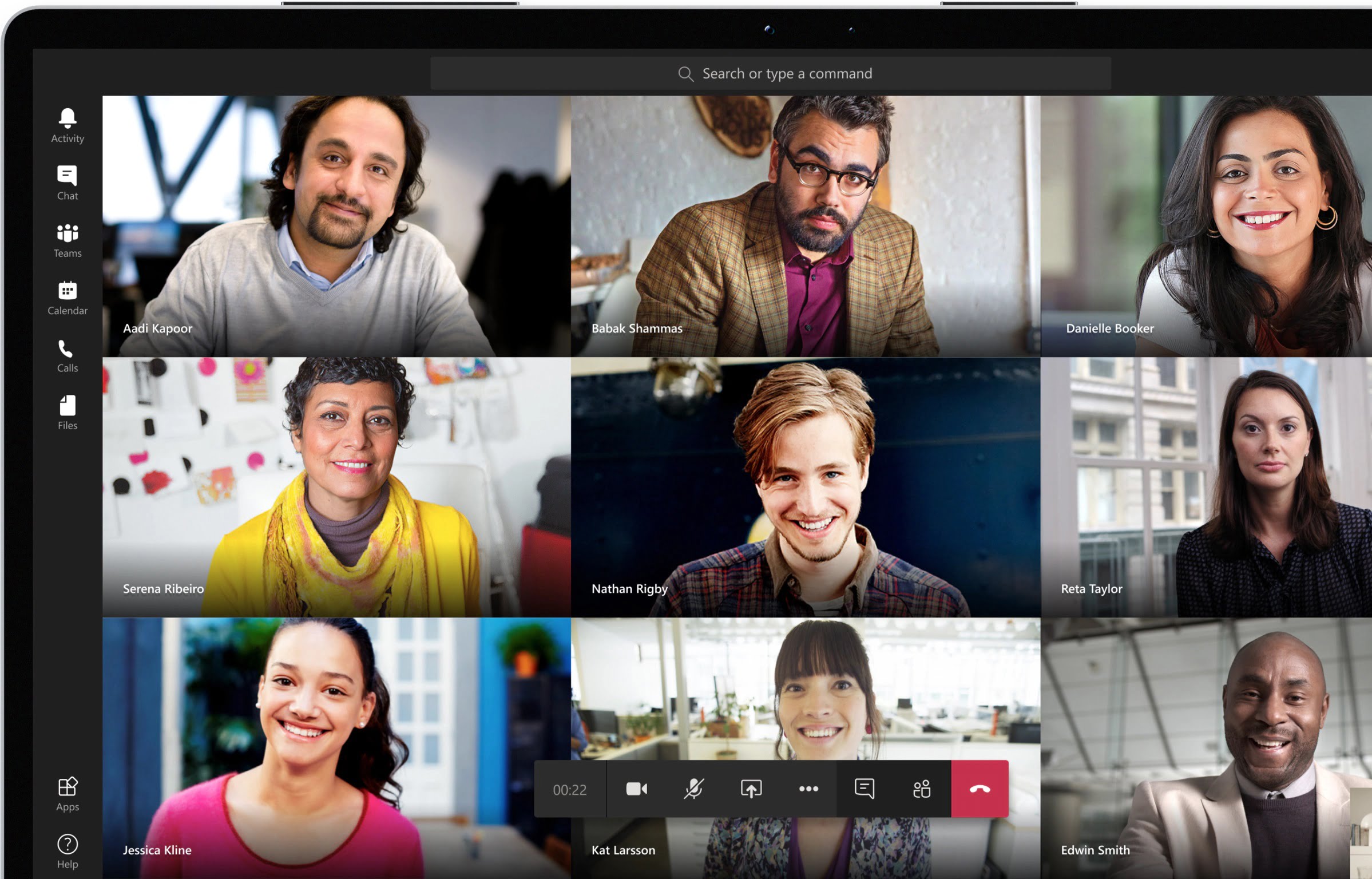Show the participants panel
Image resolution: width=1372 pixels, height=879 pixels.
(922, 789)
